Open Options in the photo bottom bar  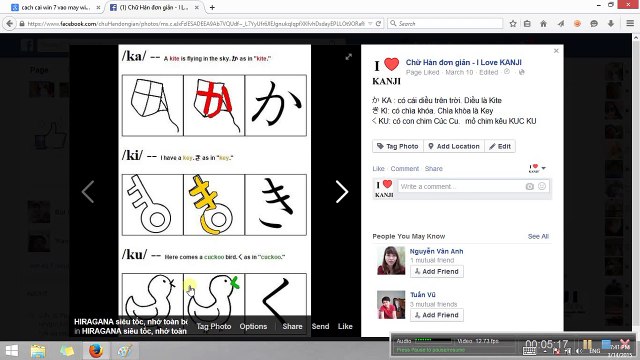tap(253, 327)
